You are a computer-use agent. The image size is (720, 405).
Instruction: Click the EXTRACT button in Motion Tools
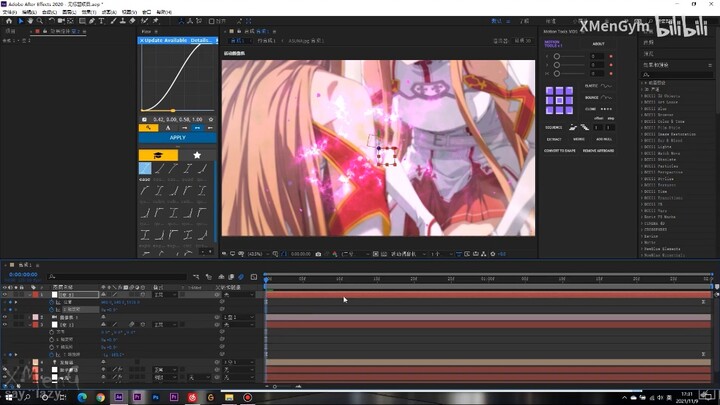(554, 139)
